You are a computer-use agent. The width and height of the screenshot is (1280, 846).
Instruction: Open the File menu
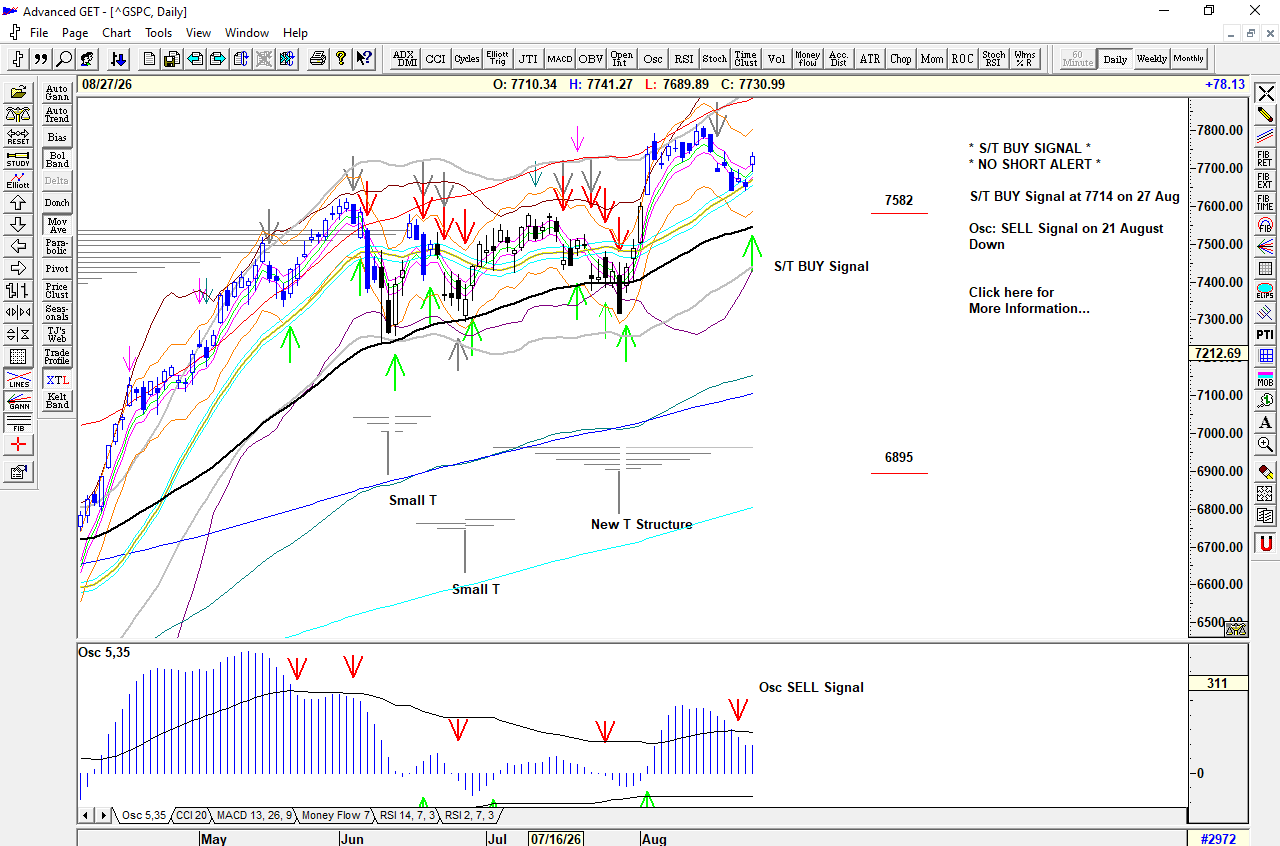tap(39, 33)
